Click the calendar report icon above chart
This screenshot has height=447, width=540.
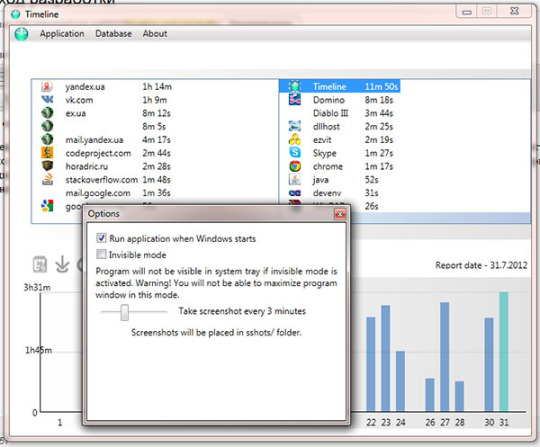(x=40, y=264)
